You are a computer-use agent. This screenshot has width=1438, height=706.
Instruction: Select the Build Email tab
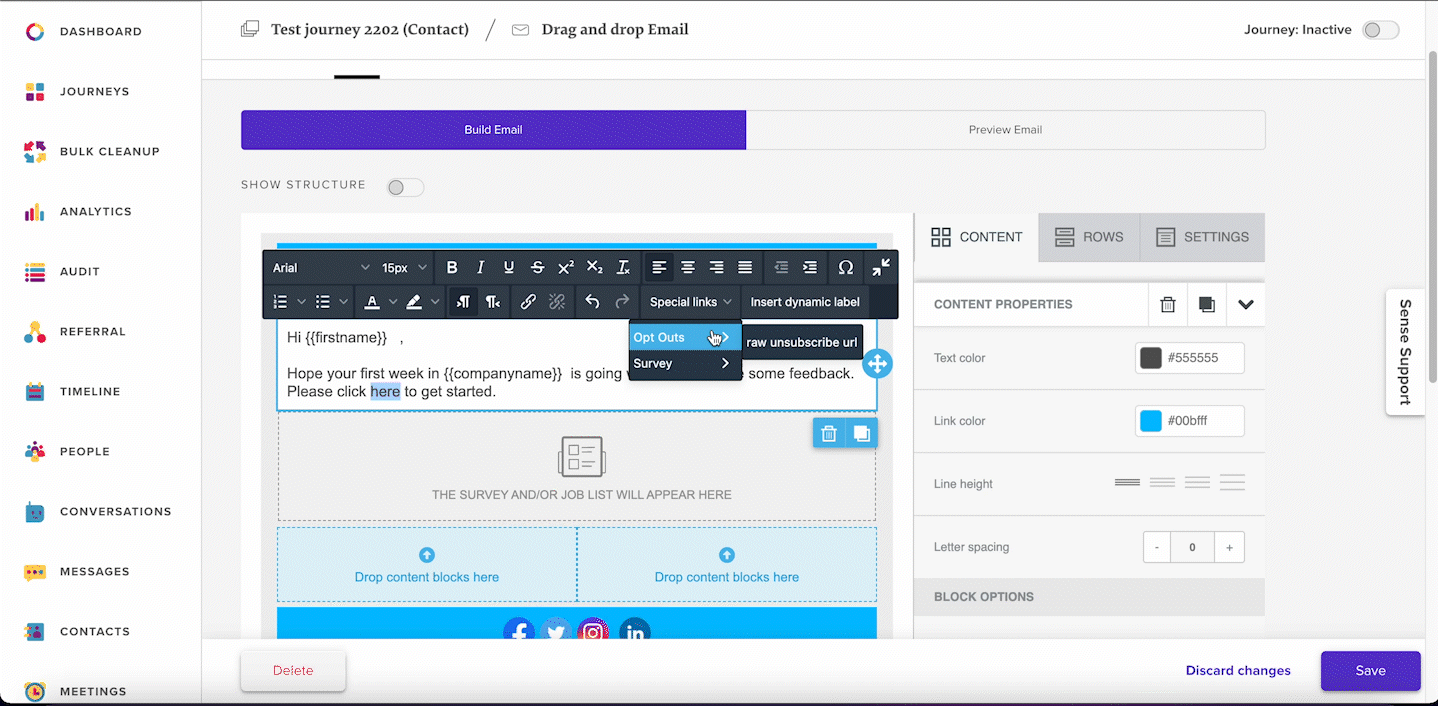click(x=493, y=130)
